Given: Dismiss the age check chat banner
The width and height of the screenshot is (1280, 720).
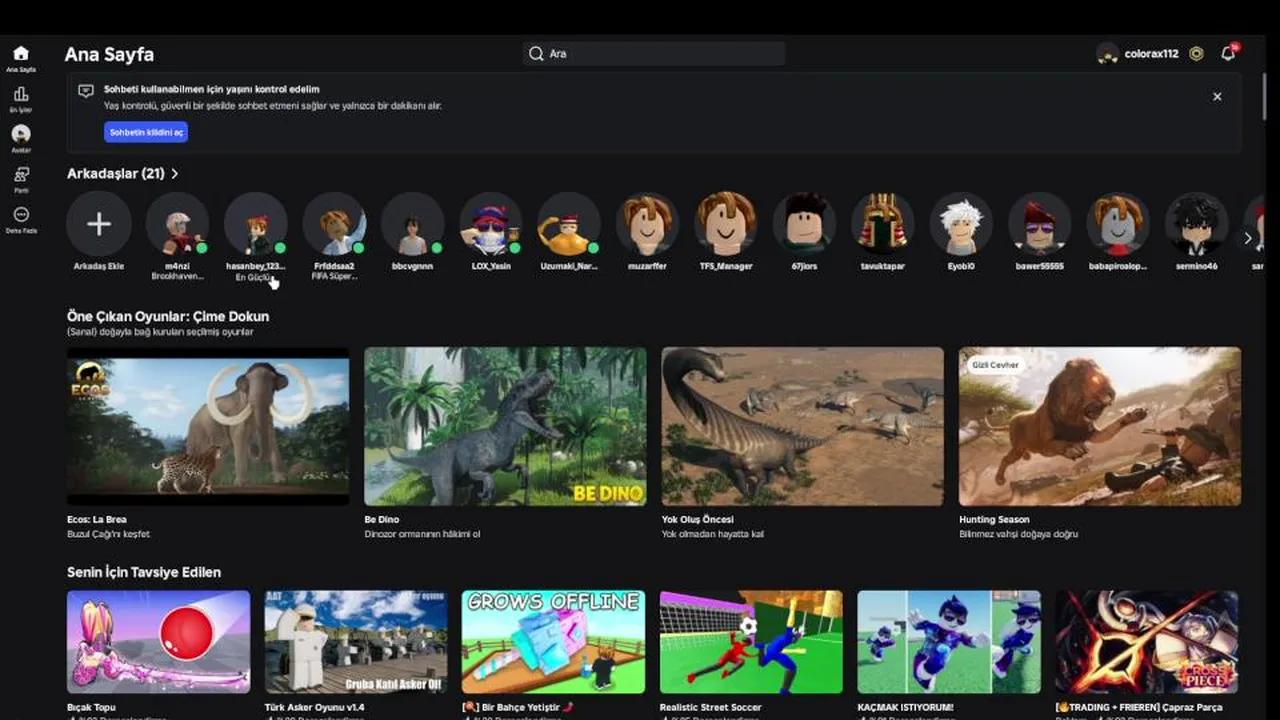Looking at the screenshot, I should [1217, 97].
